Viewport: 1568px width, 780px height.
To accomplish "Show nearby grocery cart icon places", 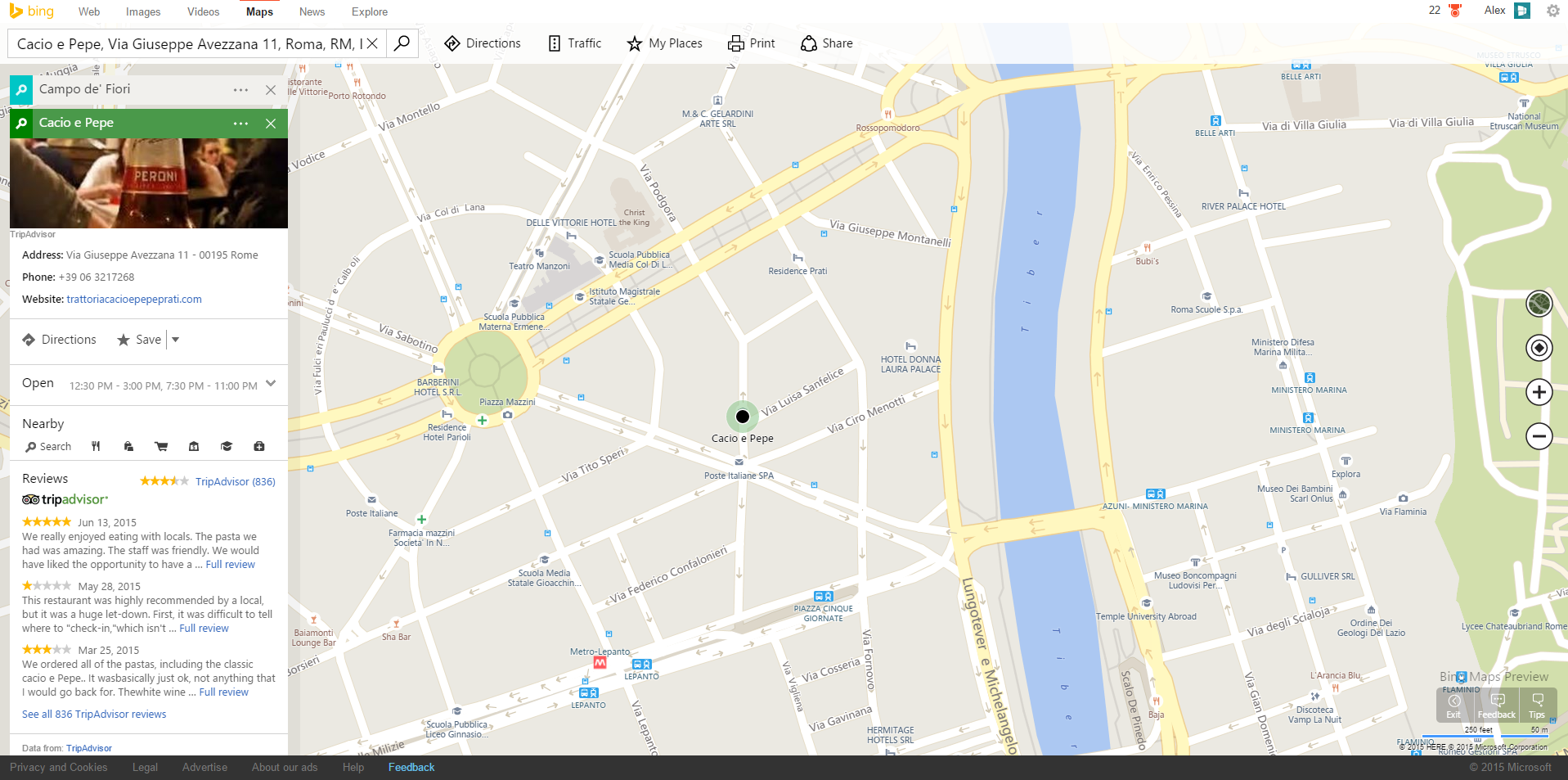I will [161, 447].
